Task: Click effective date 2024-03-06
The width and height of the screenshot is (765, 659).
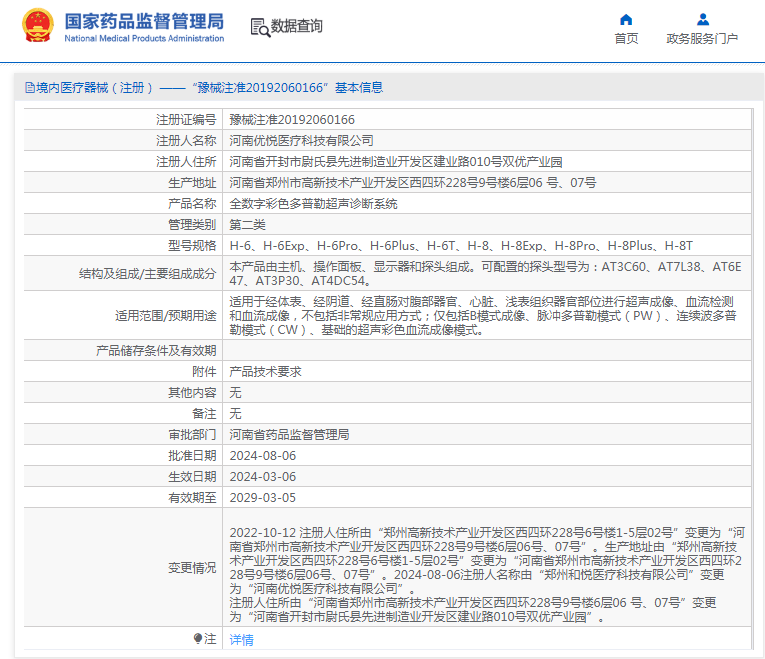Action: 262,477
